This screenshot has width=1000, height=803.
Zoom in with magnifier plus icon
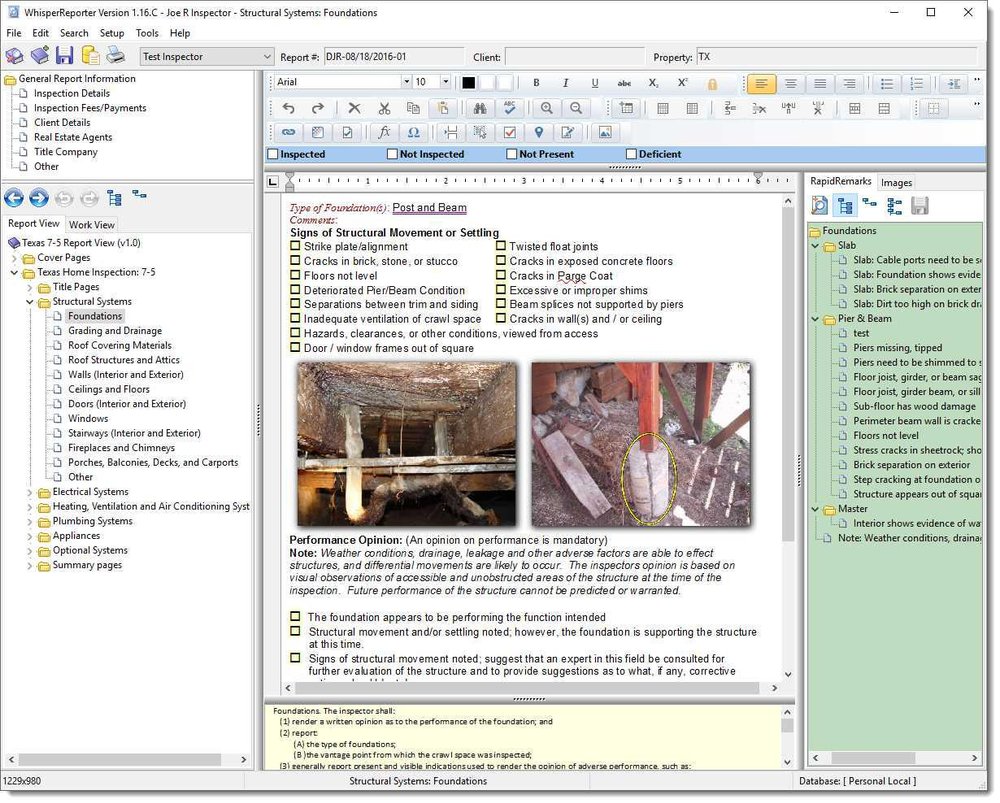tap(547, 108)
